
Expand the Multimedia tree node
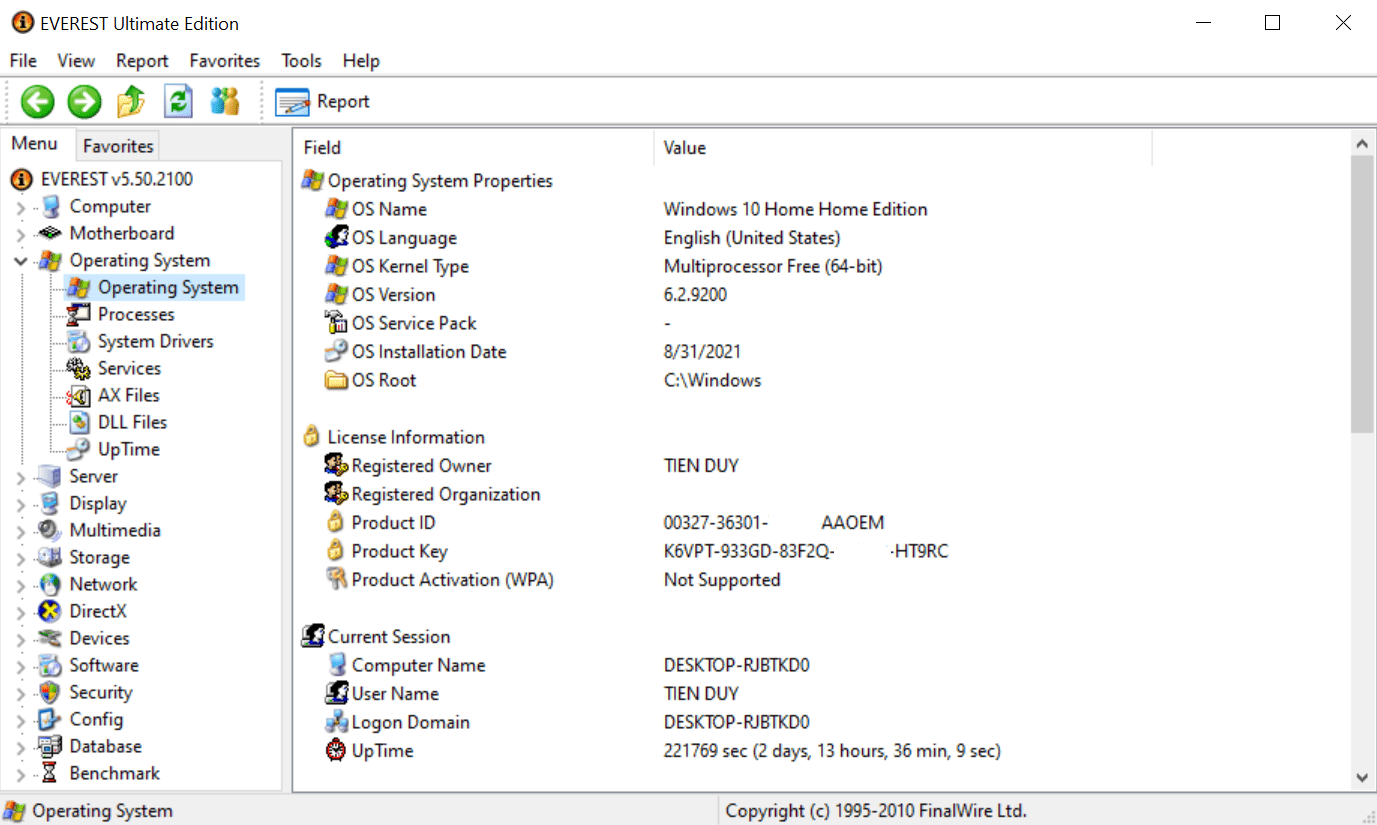(x=21, y=532)
